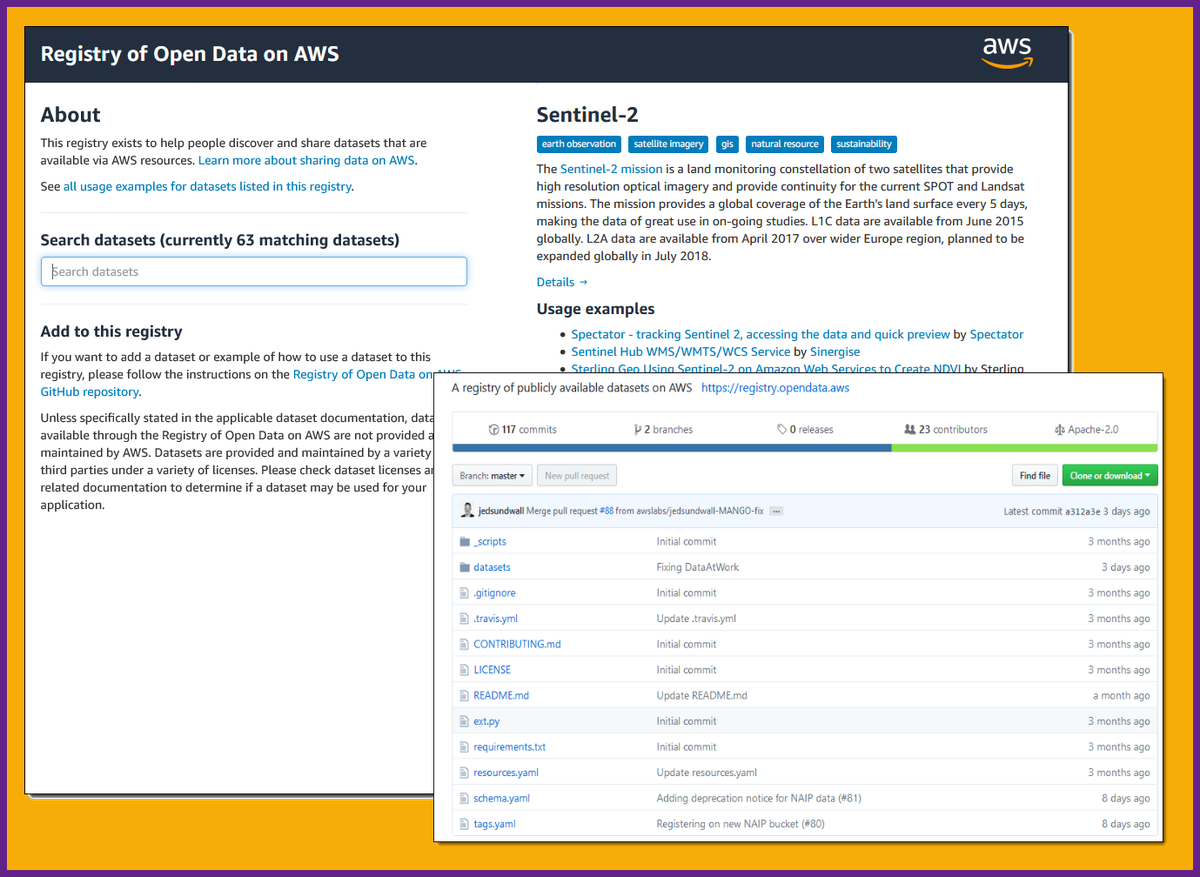Viewport: 1200px width, 877px height.
Task: Open the 0 releases tab
Action: [805, 429]
